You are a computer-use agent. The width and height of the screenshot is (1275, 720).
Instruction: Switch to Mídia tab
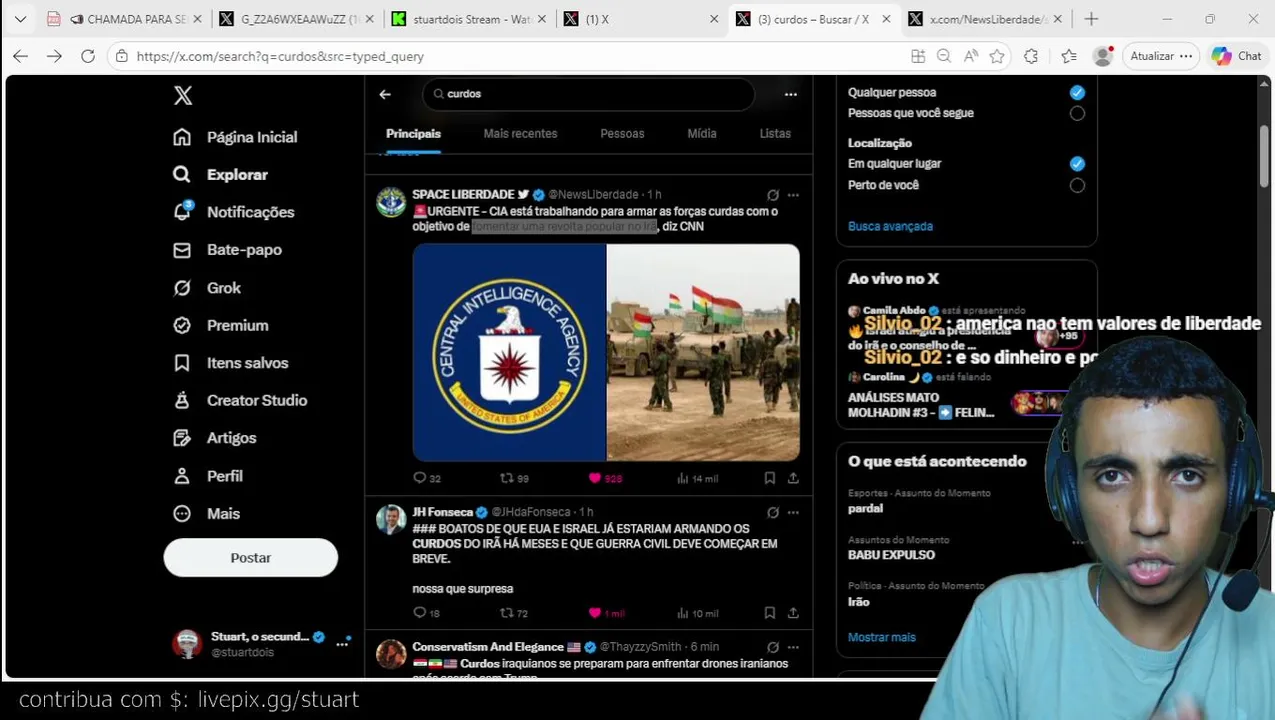702,133
